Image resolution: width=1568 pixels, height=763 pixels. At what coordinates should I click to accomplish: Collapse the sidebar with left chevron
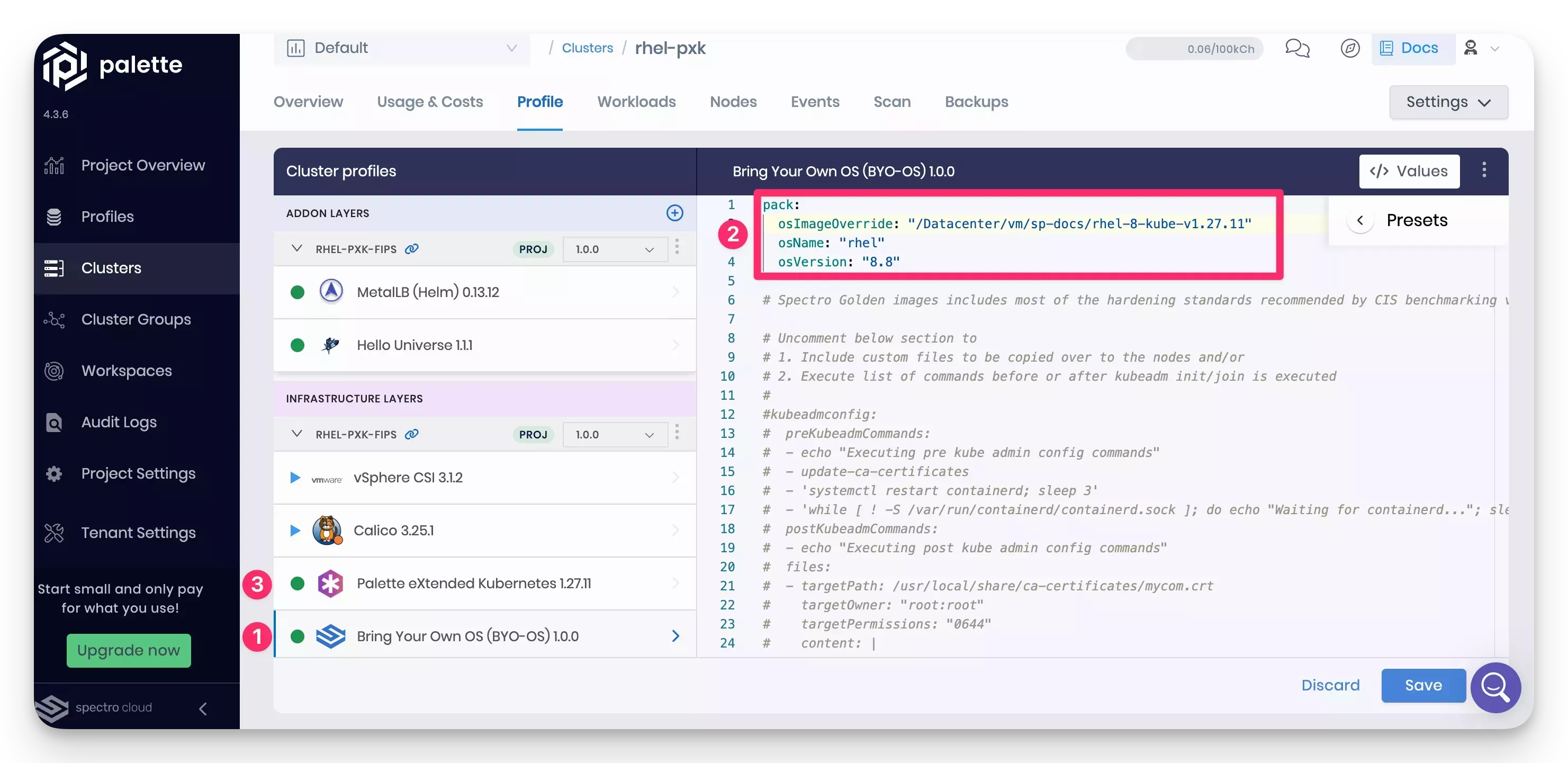[x=203, y=708]
